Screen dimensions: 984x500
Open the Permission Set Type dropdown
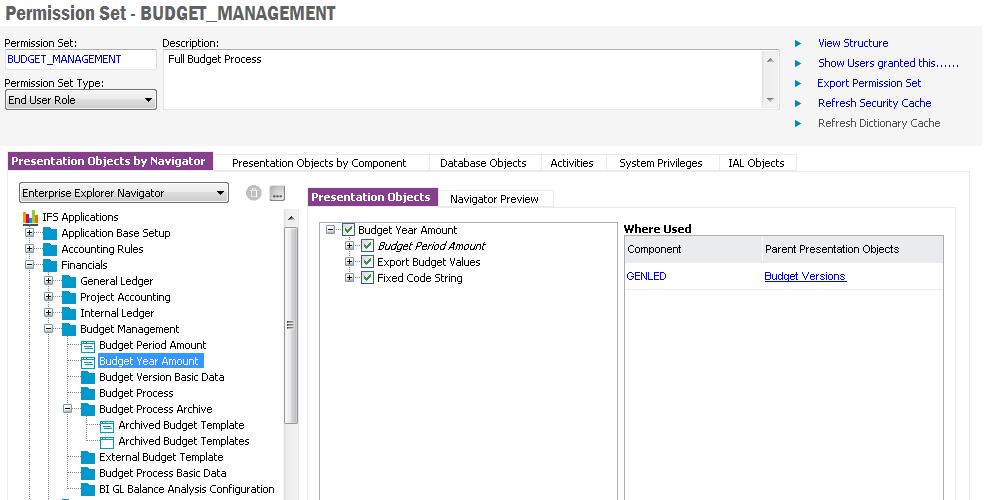point(81,100)
